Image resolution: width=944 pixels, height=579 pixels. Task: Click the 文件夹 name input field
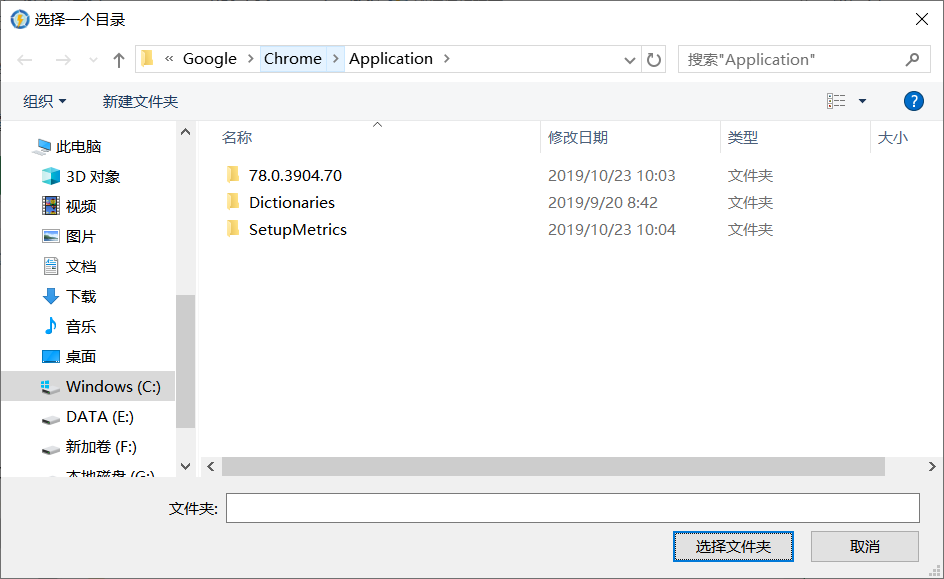pyautogui.click(x=572, y=509)
